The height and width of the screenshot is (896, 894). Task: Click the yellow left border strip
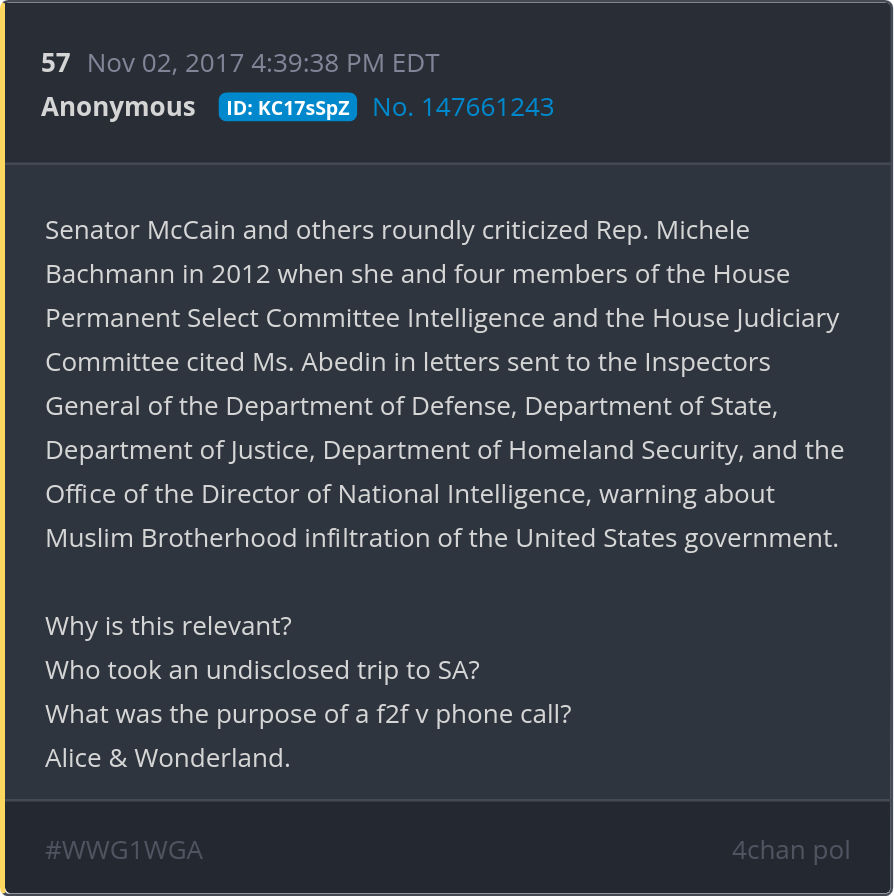tap(3, 448)
